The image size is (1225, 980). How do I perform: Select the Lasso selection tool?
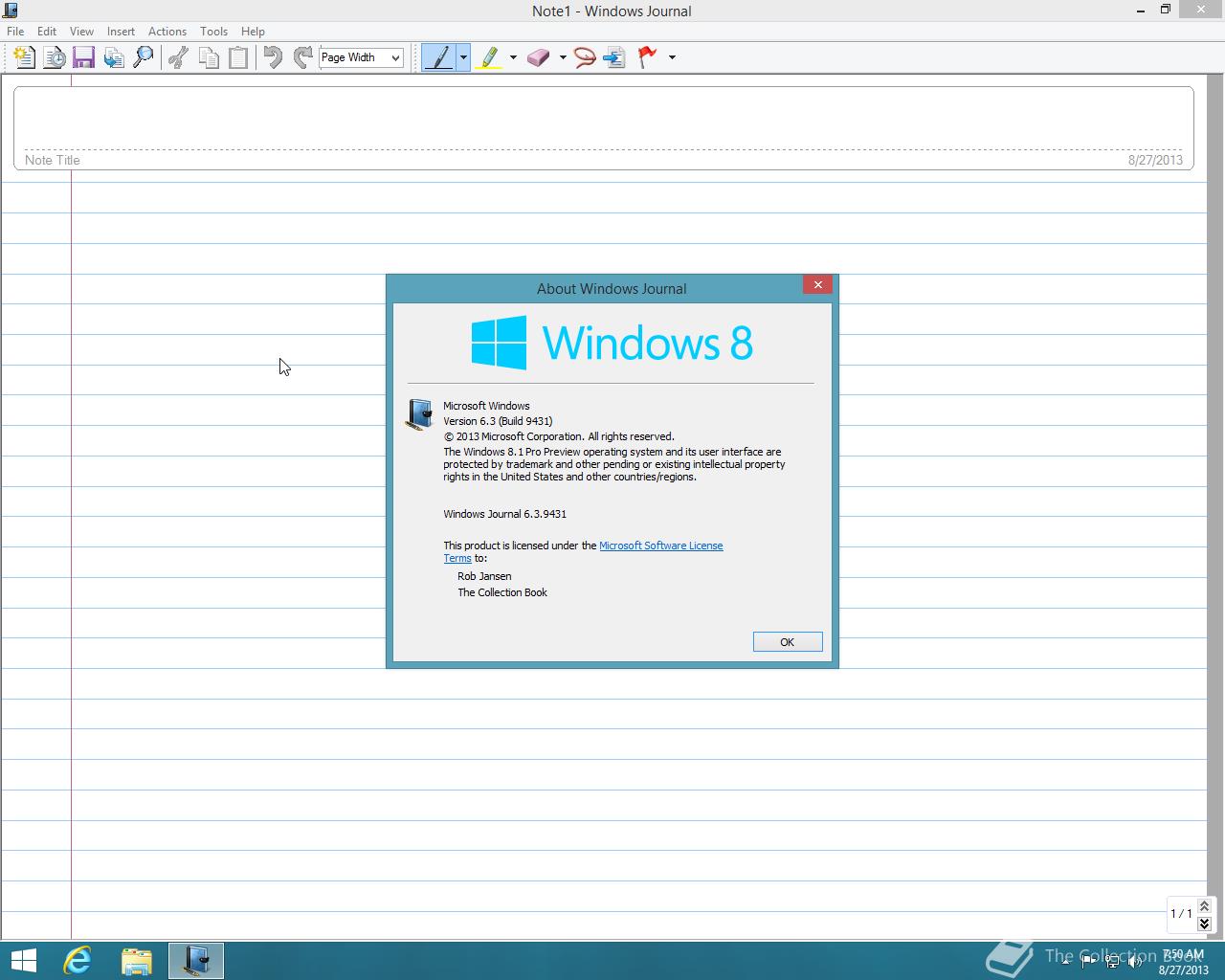(x=585, y=57)
